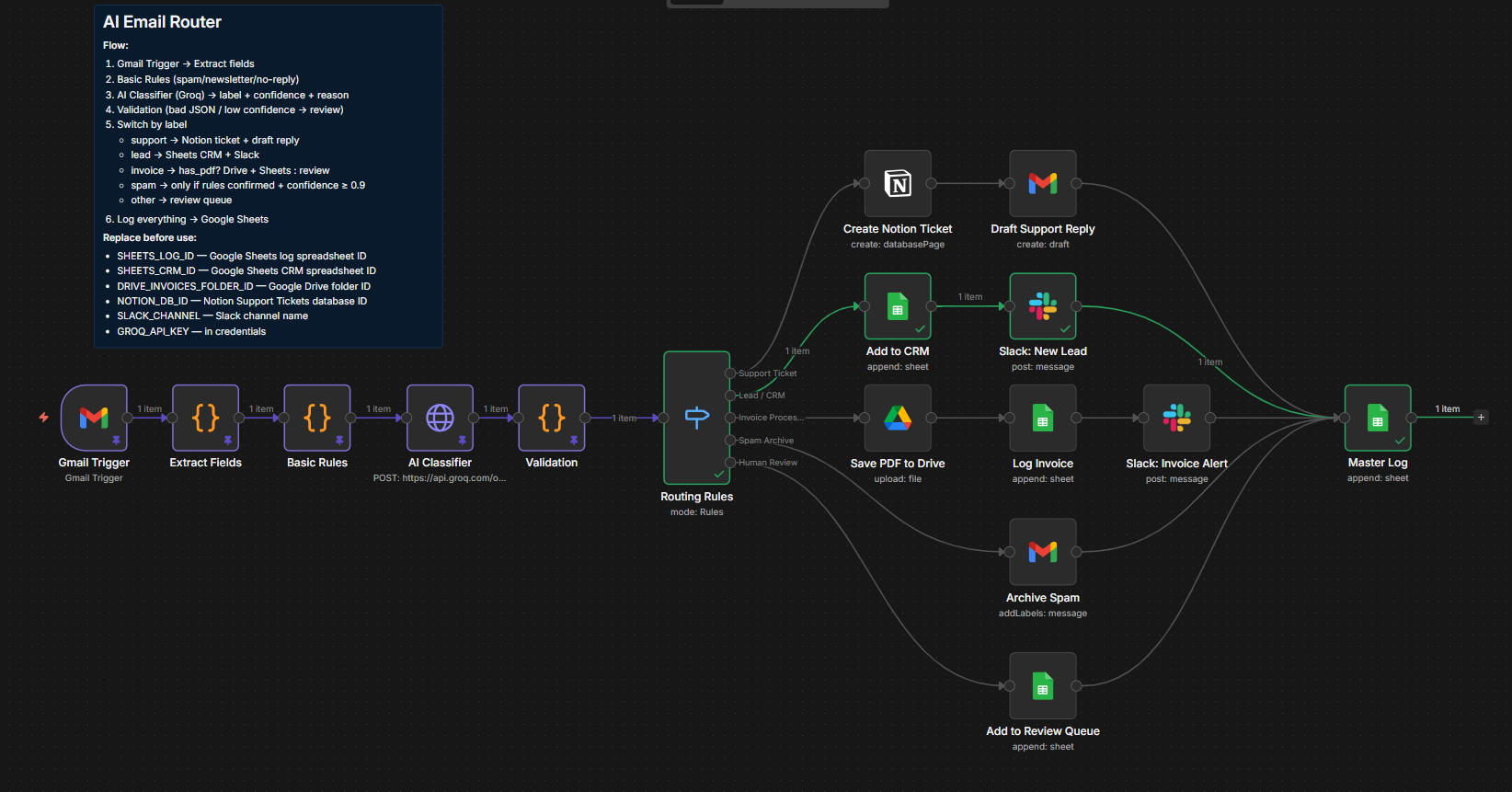
Task: Click the 'addLabels: message' subtitle
Action: pyautogui.click(x=1043, y=614)
